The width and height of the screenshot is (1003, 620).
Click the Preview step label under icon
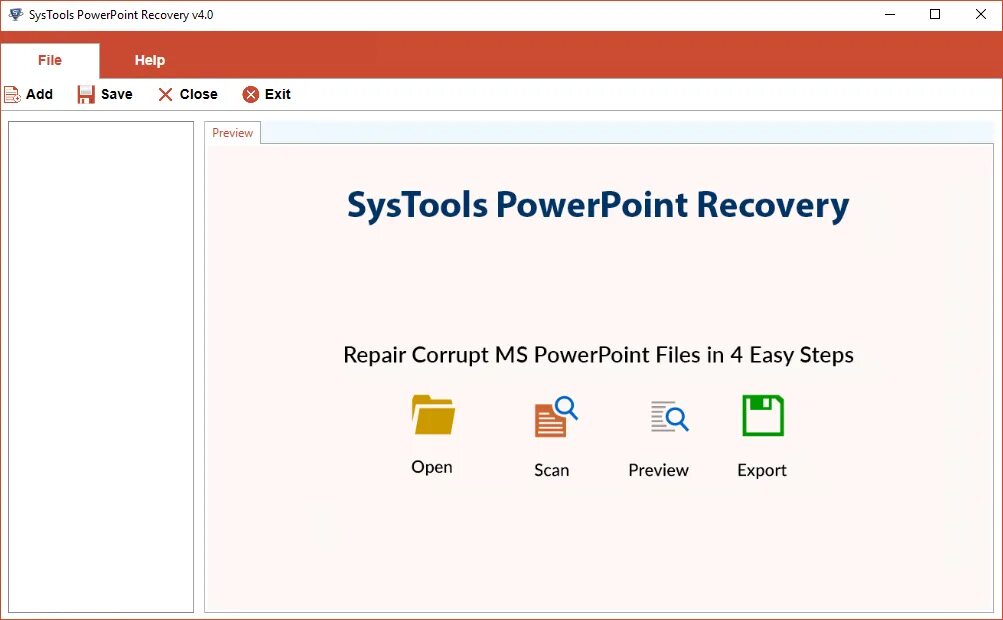click(658, 470)
